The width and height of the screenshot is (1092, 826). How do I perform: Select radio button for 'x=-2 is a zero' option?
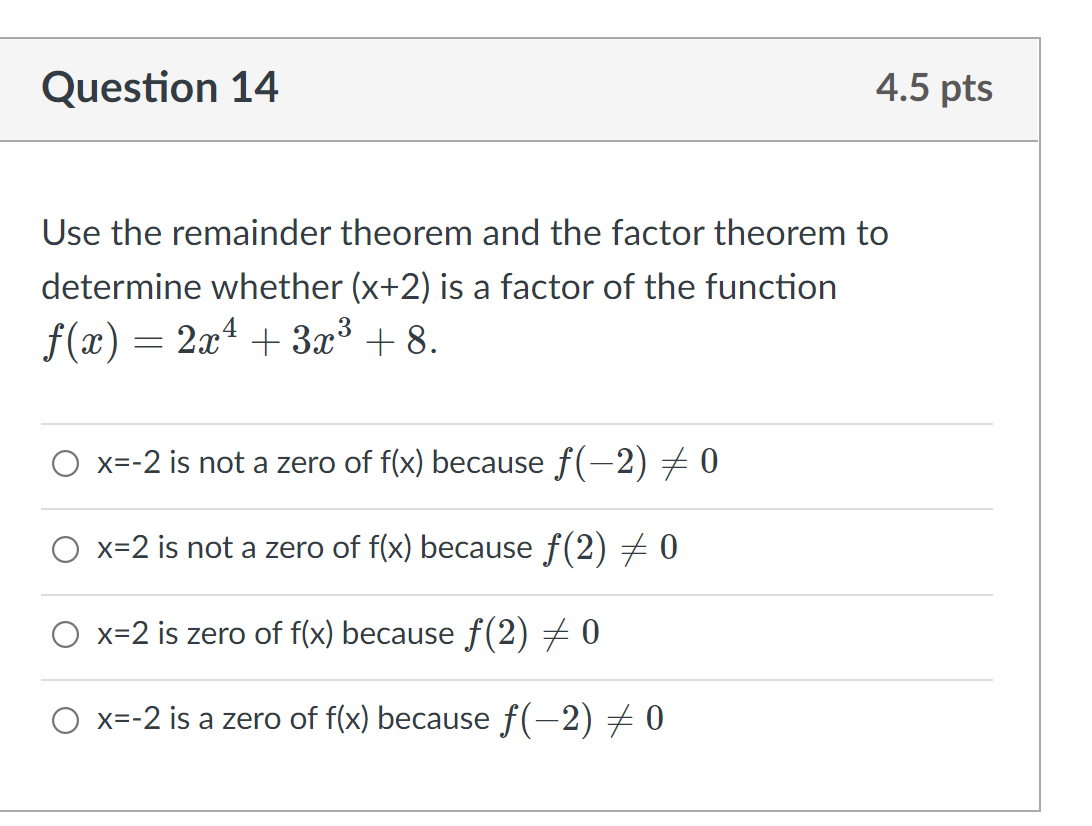[x=65, y=719]
